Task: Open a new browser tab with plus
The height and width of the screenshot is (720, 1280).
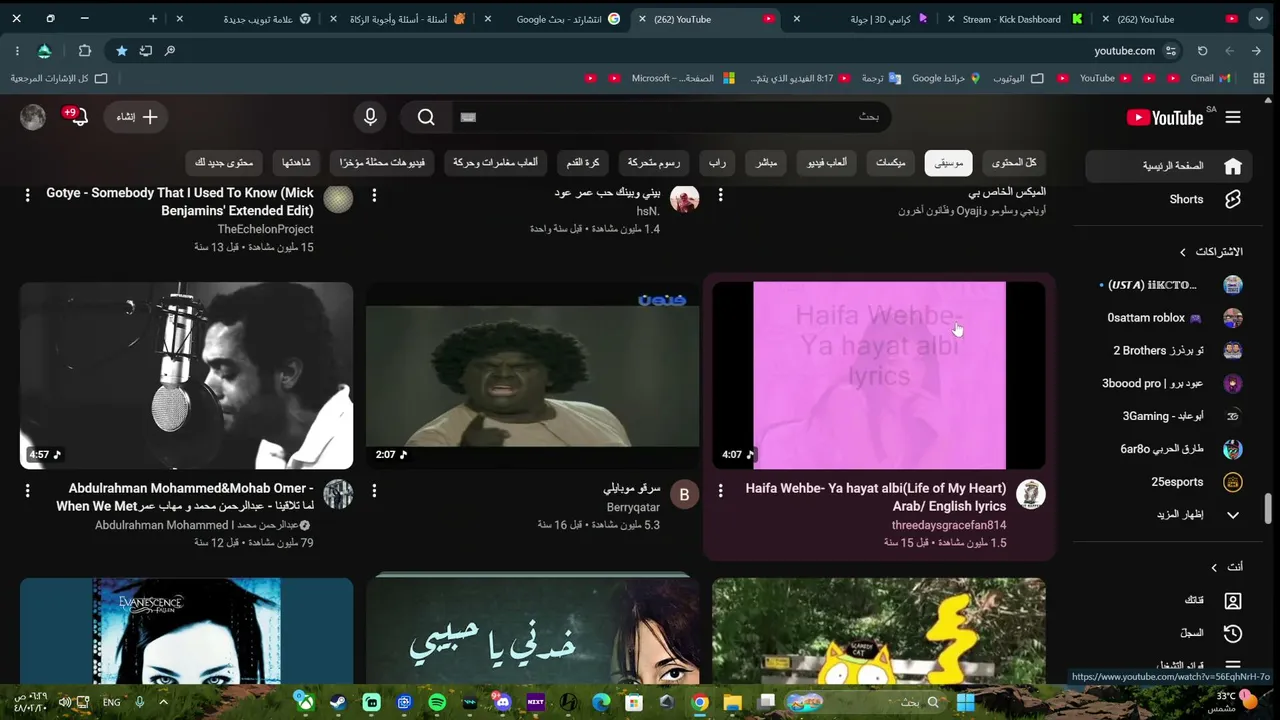Action: point(153,19)
